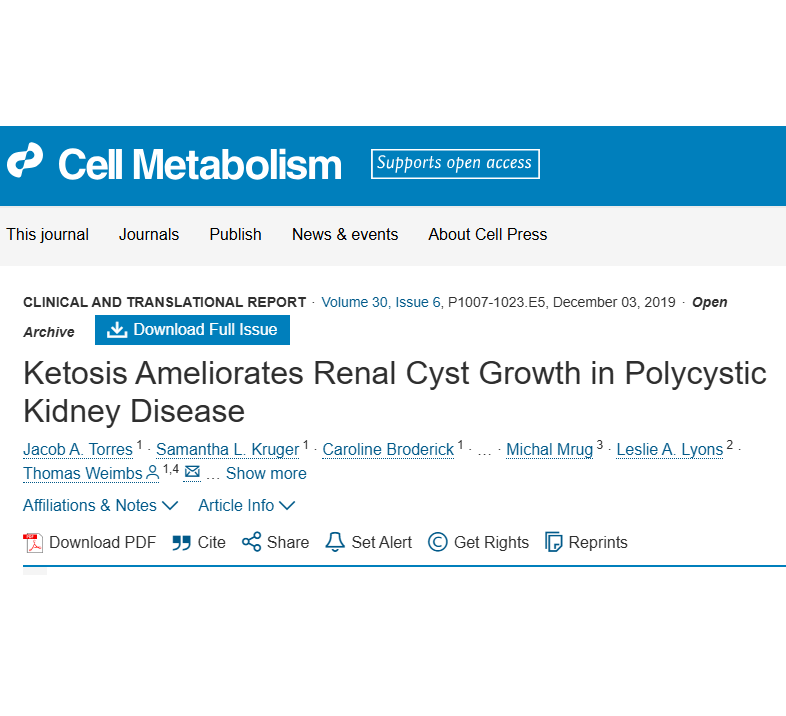Show more authors in the list
Viewport: 786px width, 716px height.
coord(266,474)
